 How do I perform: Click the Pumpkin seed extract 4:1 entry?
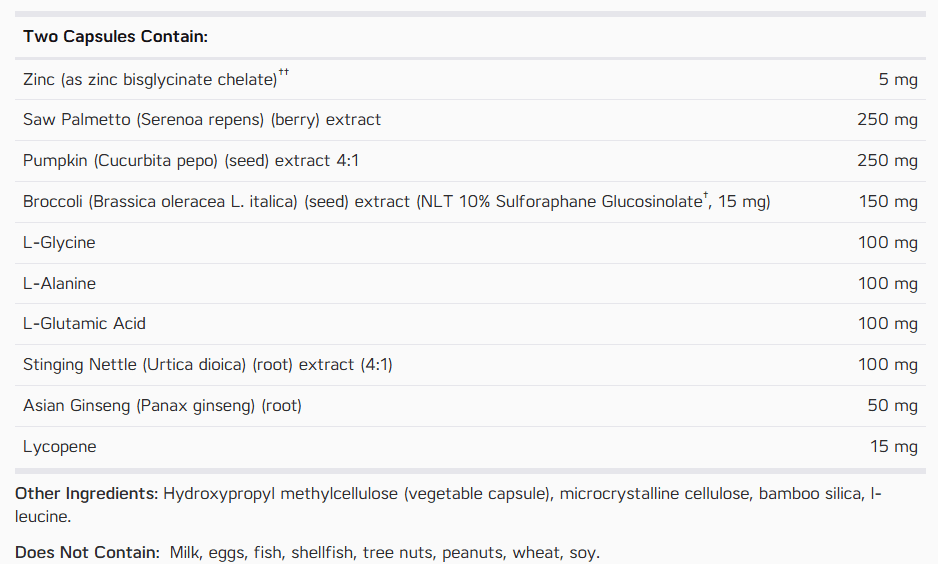pos(191,161)
